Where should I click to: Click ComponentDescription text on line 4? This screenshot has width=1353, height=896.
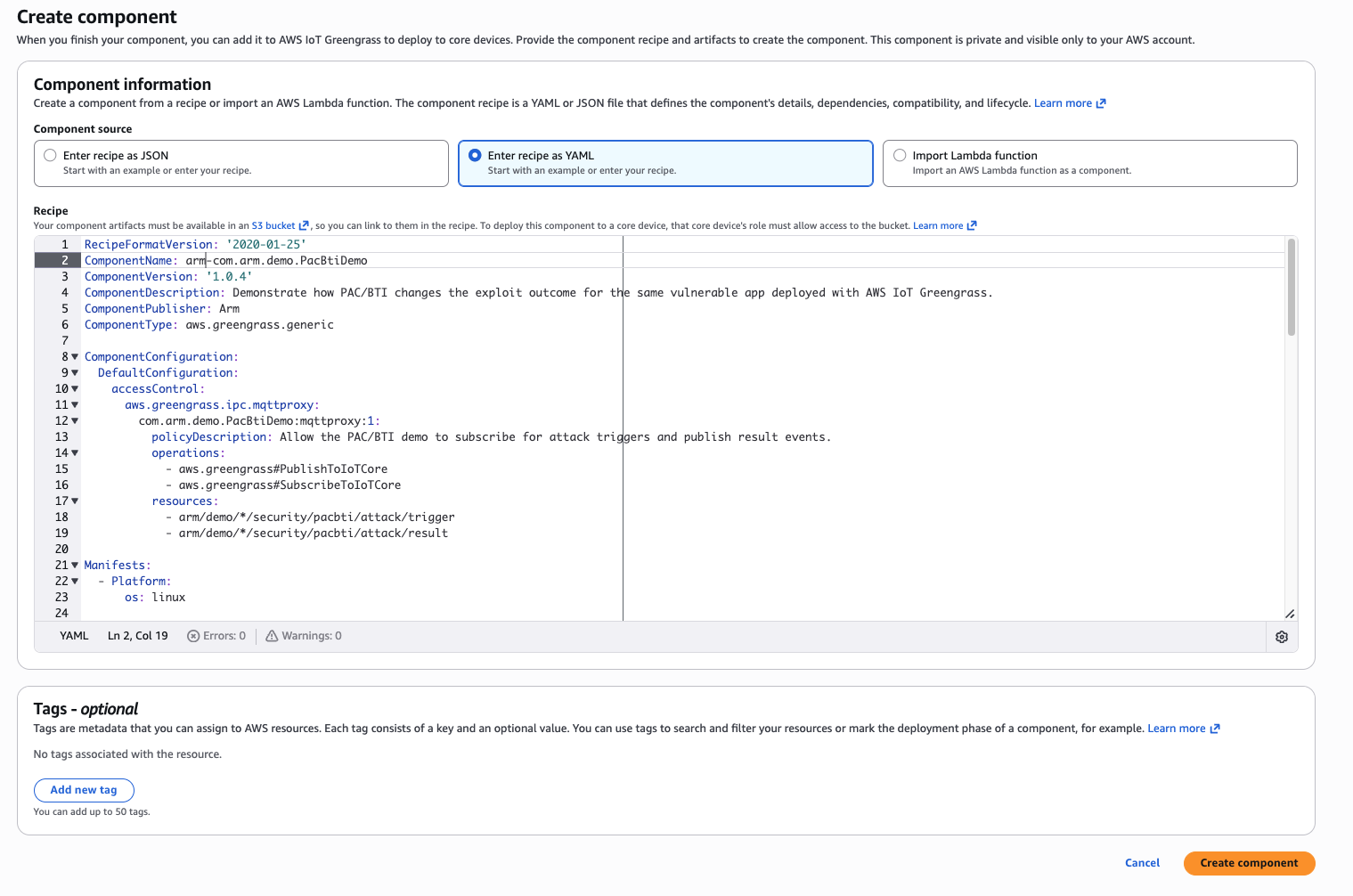tap(538, 293)
